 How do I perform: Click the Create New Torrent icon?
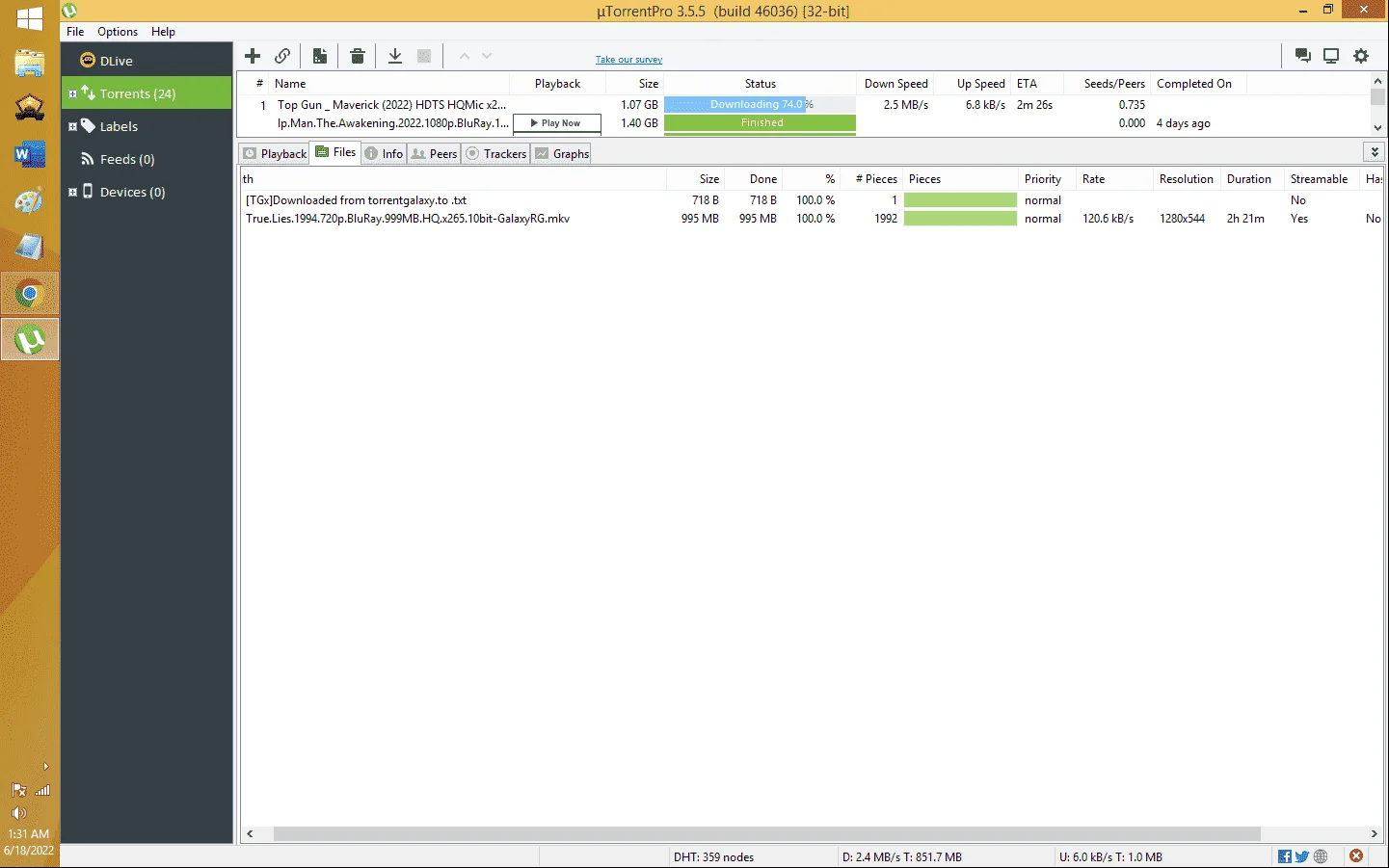[x=320, y=56]
